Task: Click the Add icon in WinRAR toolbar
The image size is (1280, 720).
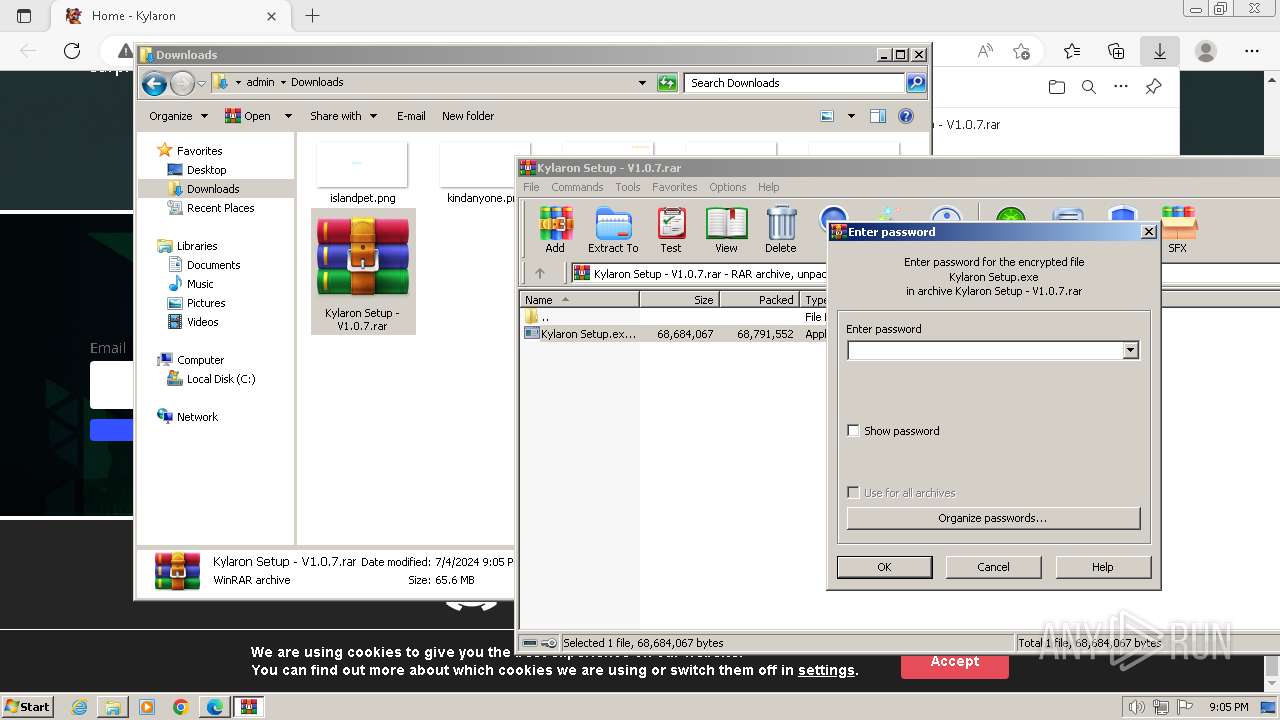Action: (x=555, y=230)
